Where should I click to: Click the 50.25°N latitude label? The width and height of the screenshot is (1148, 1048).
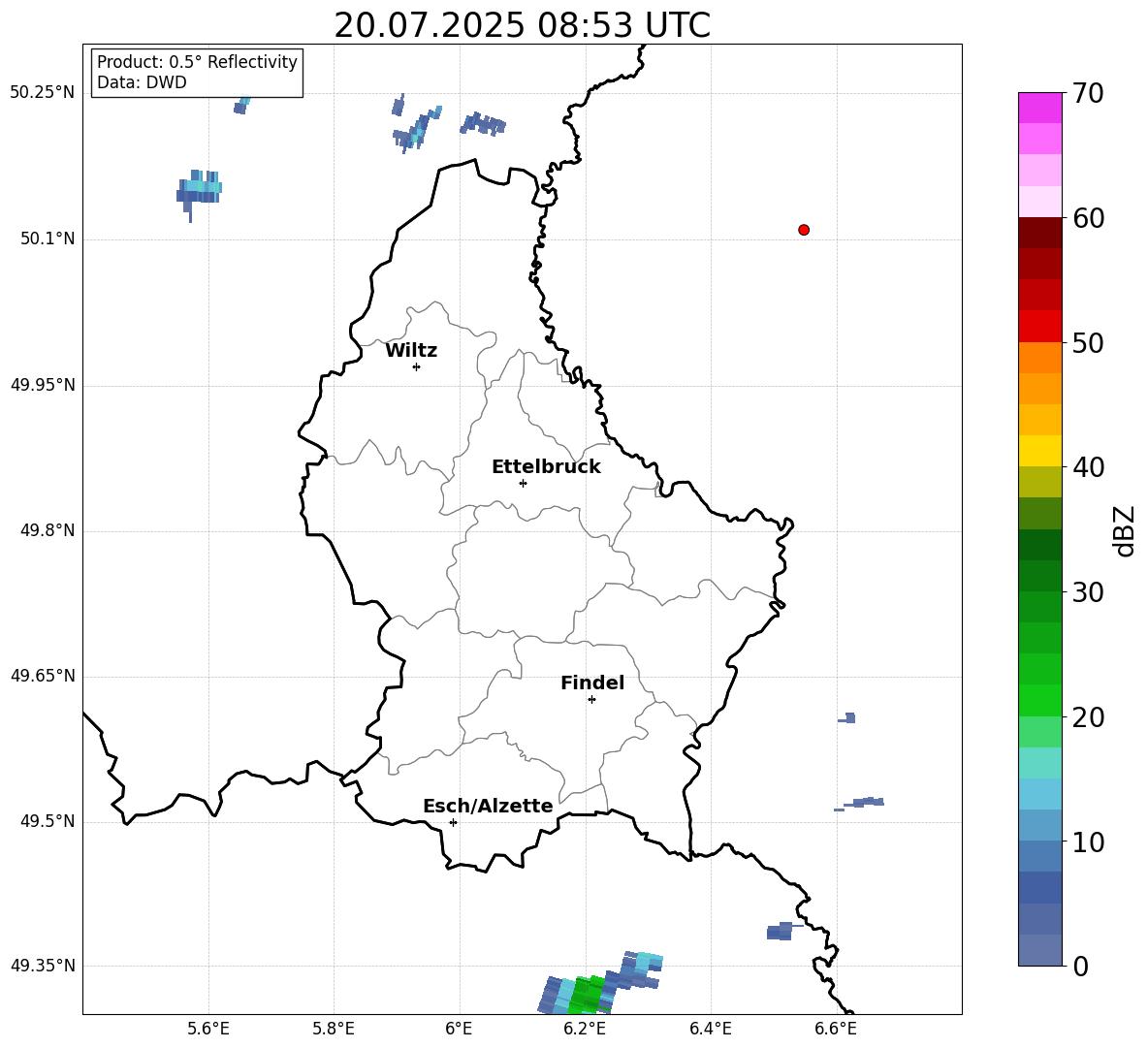[x=42, y=93]
